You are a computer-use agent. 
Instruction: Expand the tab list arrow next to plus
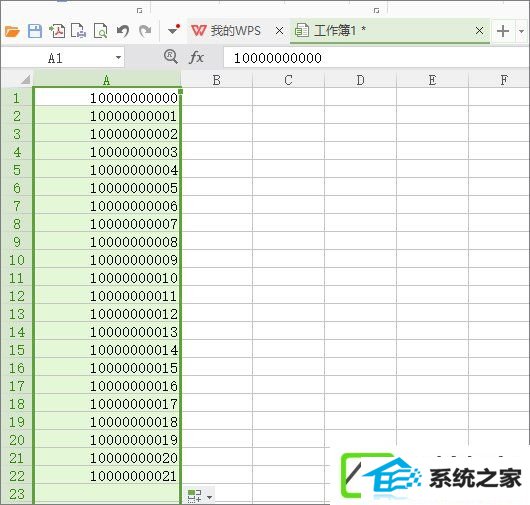(x=521, y=31)
